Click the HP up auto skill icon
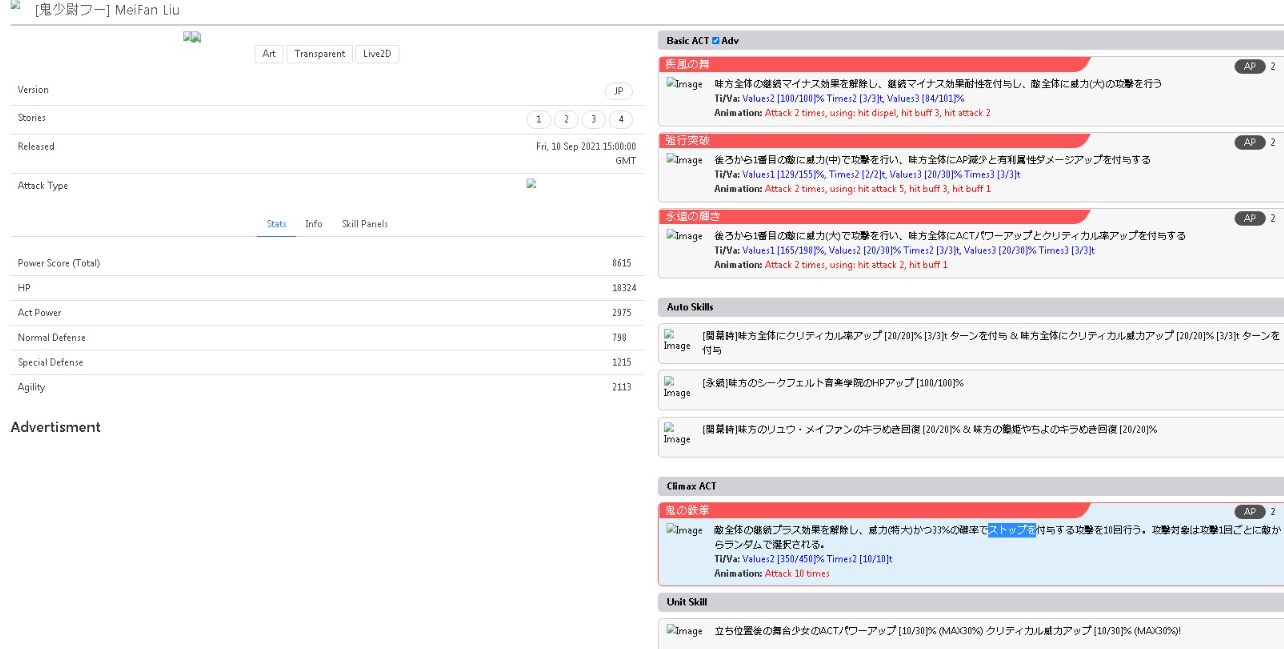The width and height of the screenshot is (1284, 649). coord(677,387)
